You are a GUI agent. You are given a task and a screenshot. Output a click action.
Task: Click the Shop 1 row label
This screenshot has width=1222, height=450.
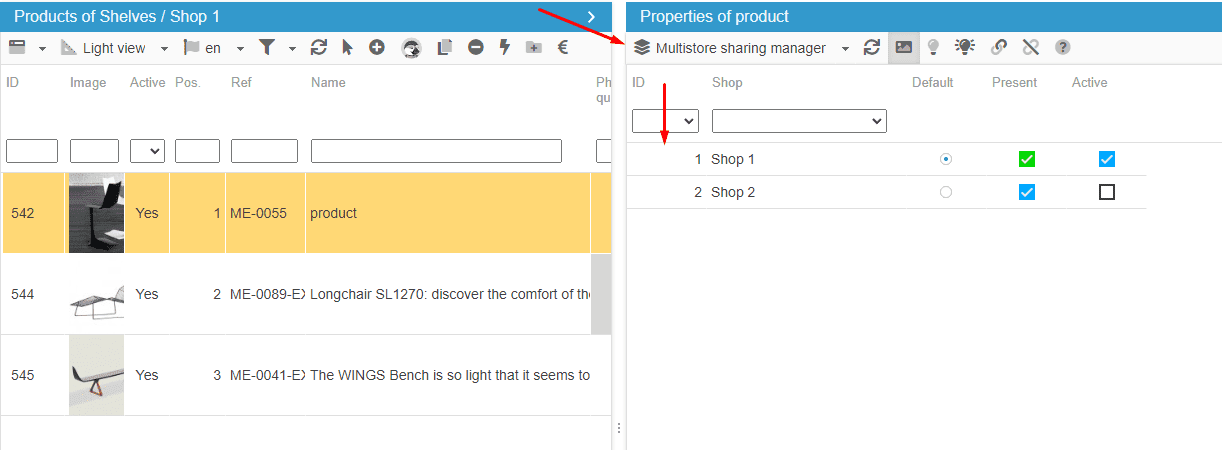tap(733, 159)
